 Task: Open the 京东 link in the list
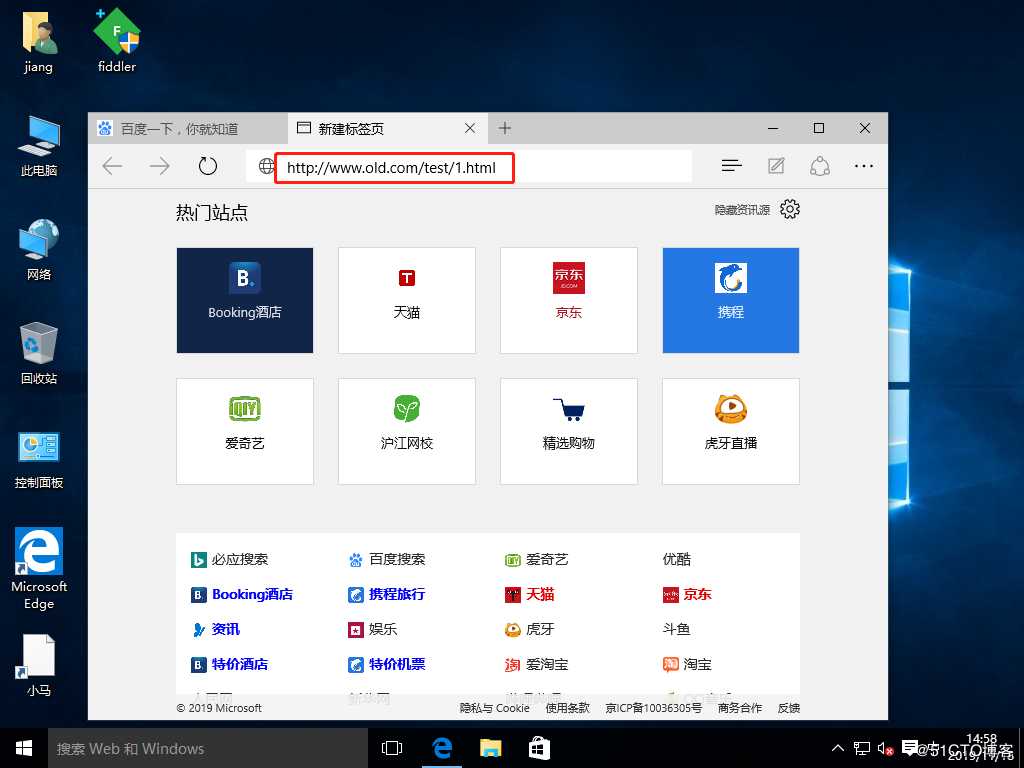pyautogui.click(x=687, y=594)
